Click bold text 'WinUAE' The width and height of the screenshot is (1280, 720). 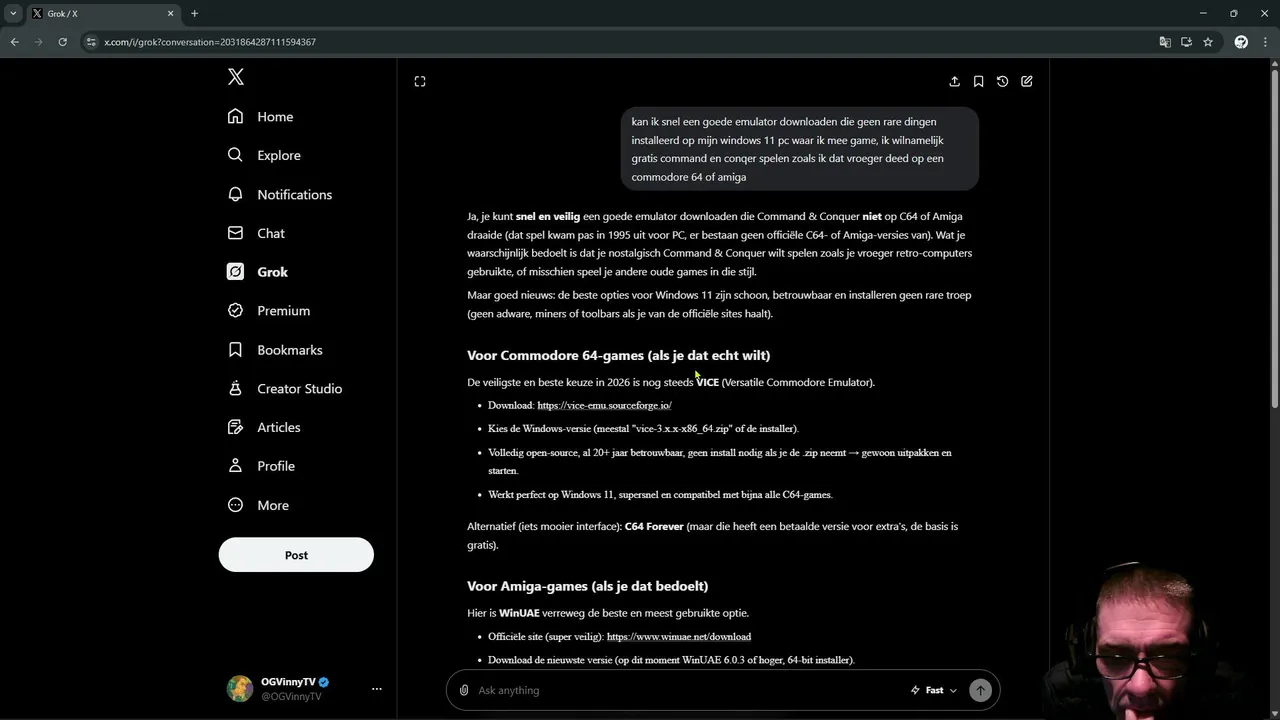(x=519, y=613)
